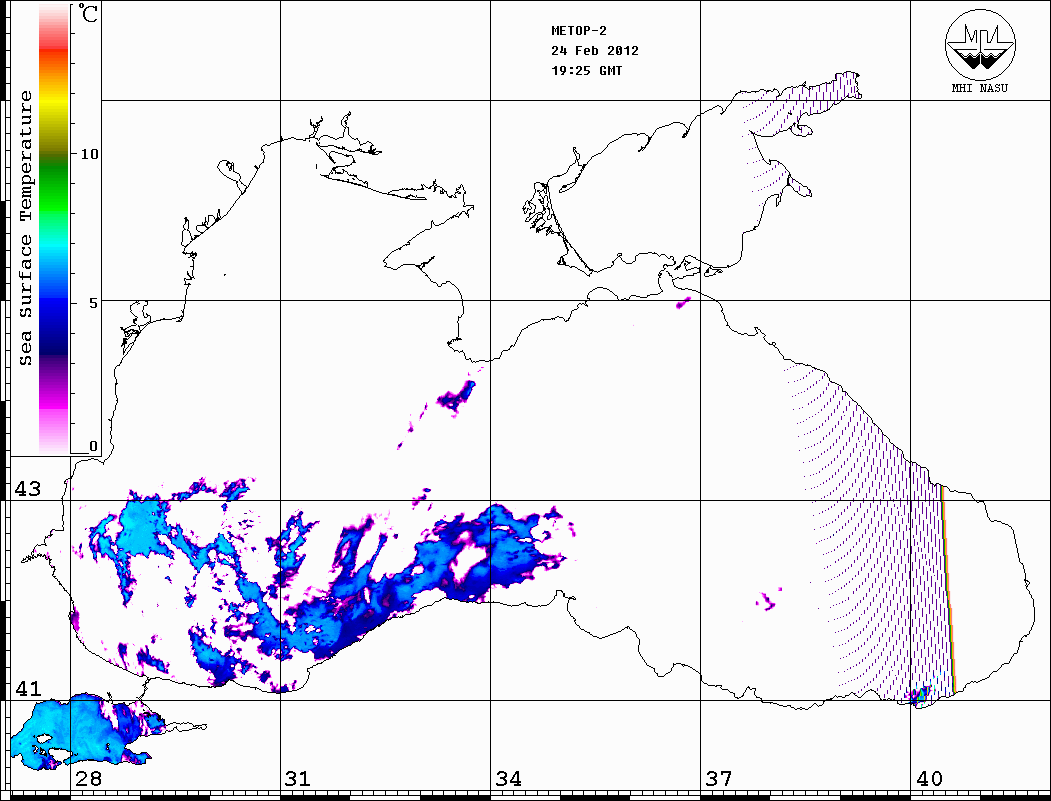Click longitude label '40'

[x=929, y=778]
